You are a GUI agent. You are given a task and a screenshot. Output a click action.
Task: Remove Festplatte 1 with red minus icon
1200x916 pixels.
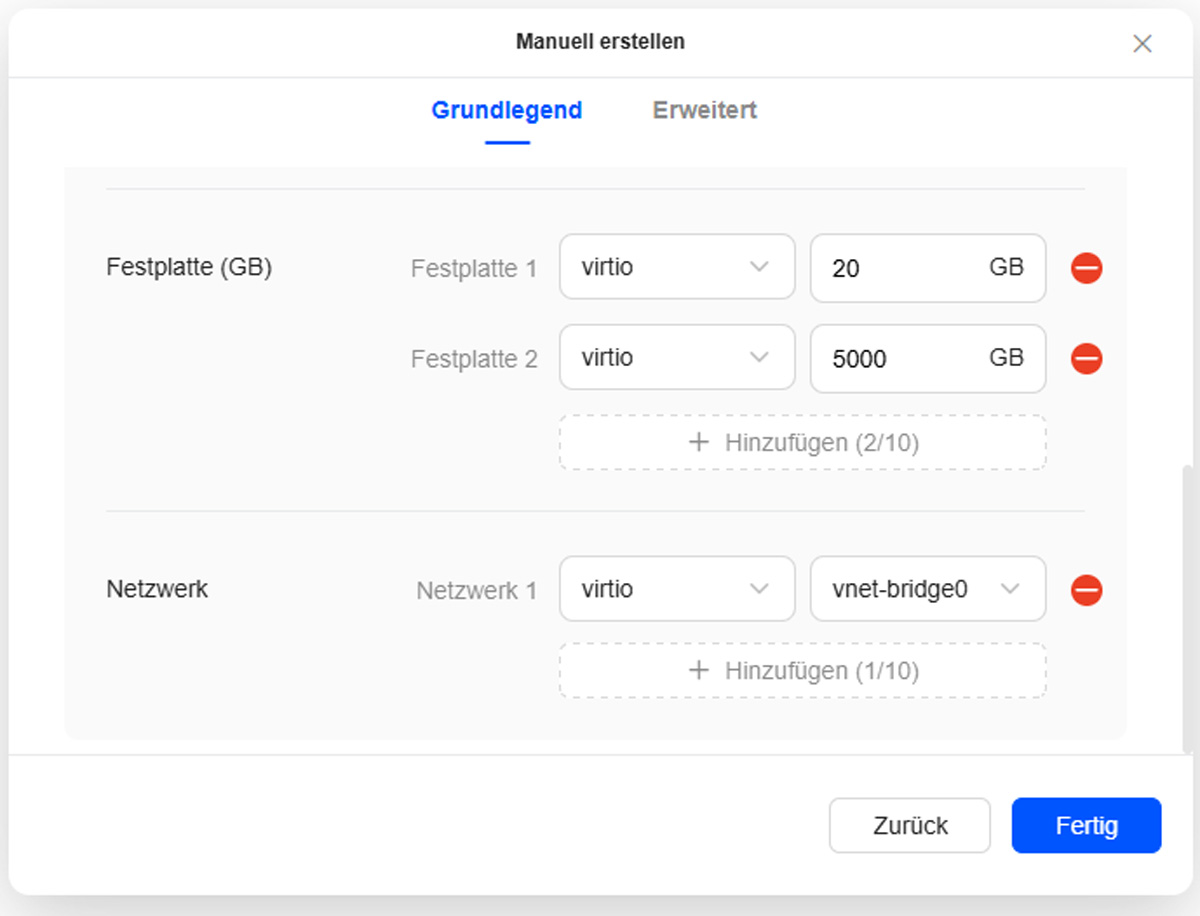(x=1086, y=268)
